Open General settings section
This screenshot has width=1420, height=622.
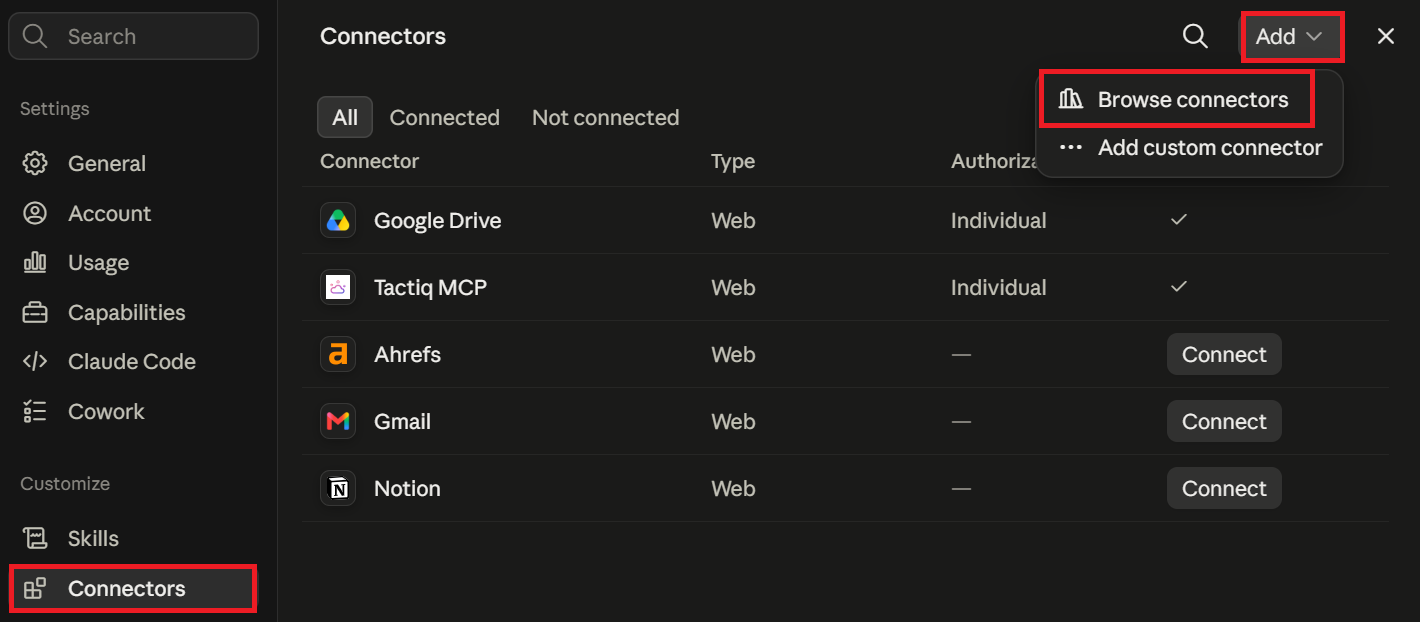point(107,163)
